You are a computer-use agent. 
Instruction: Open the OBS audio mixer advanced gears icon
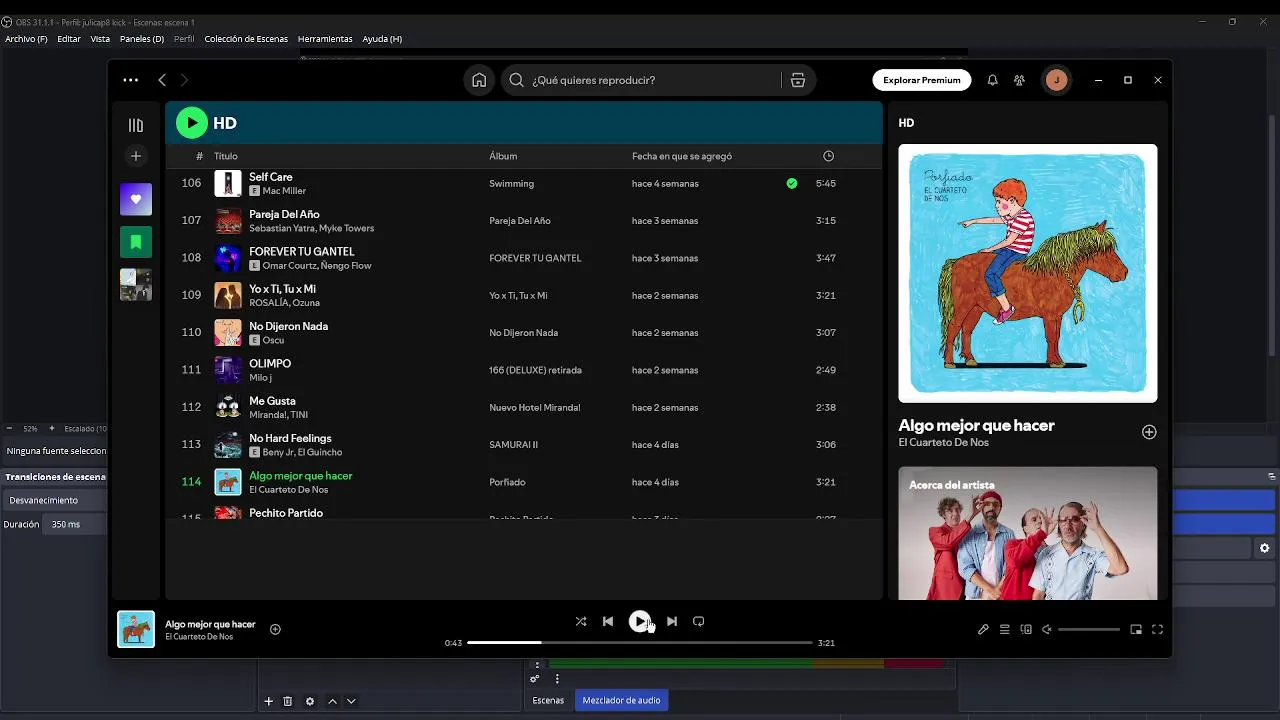coord(535,679)
